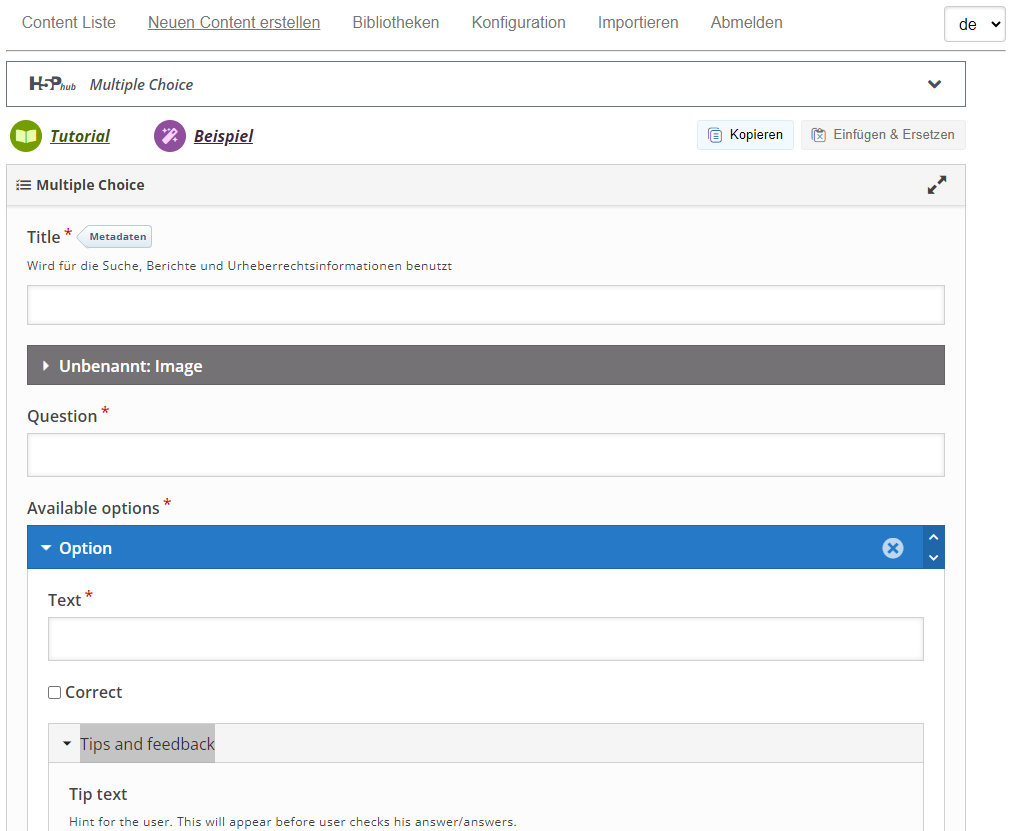
Task: Remove the Option with the X icon
Action: pyautogui.click(x=893, y=548)
